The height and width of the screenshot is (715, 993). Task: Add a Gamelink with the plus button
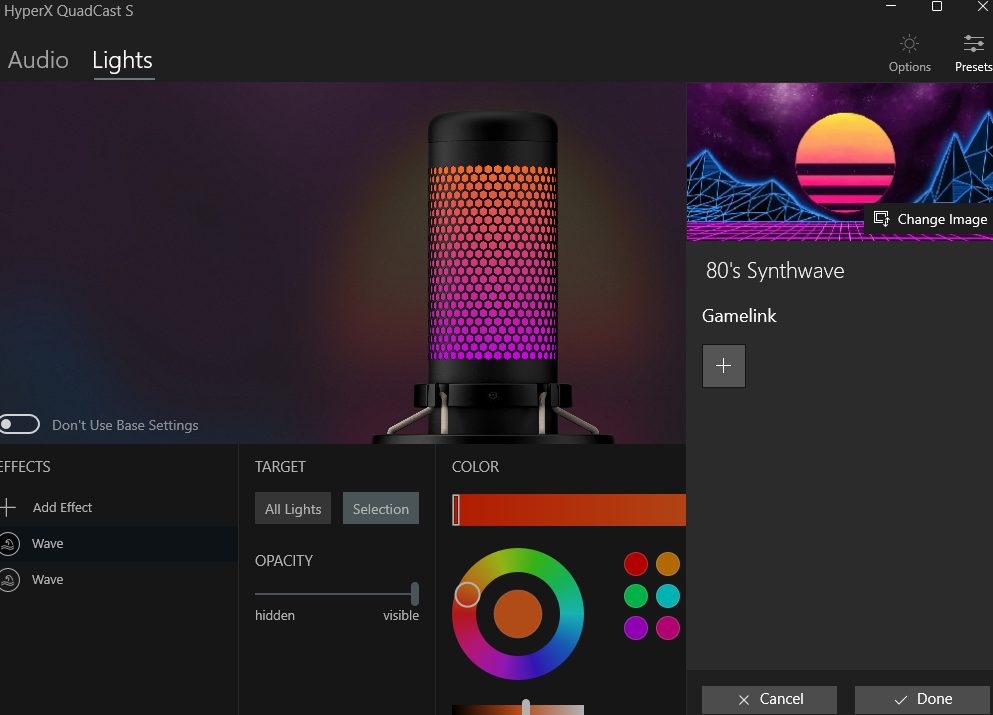click(723, 365)
